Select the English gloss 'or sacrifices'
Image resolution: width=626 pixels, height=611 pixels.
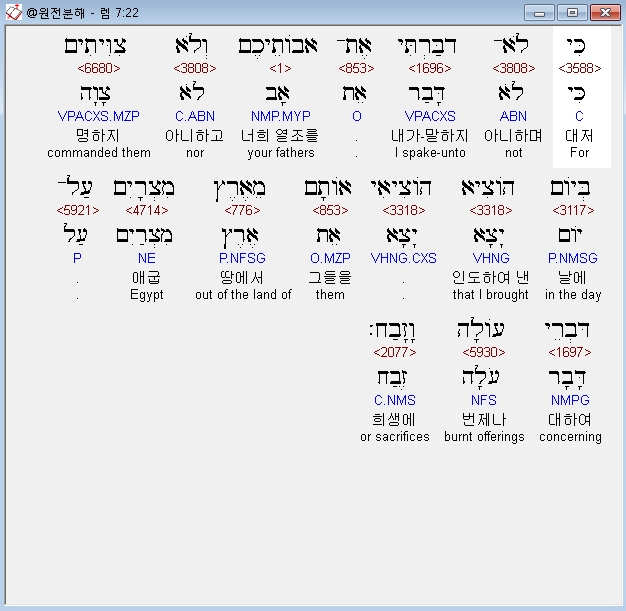[x=395, y=437]
